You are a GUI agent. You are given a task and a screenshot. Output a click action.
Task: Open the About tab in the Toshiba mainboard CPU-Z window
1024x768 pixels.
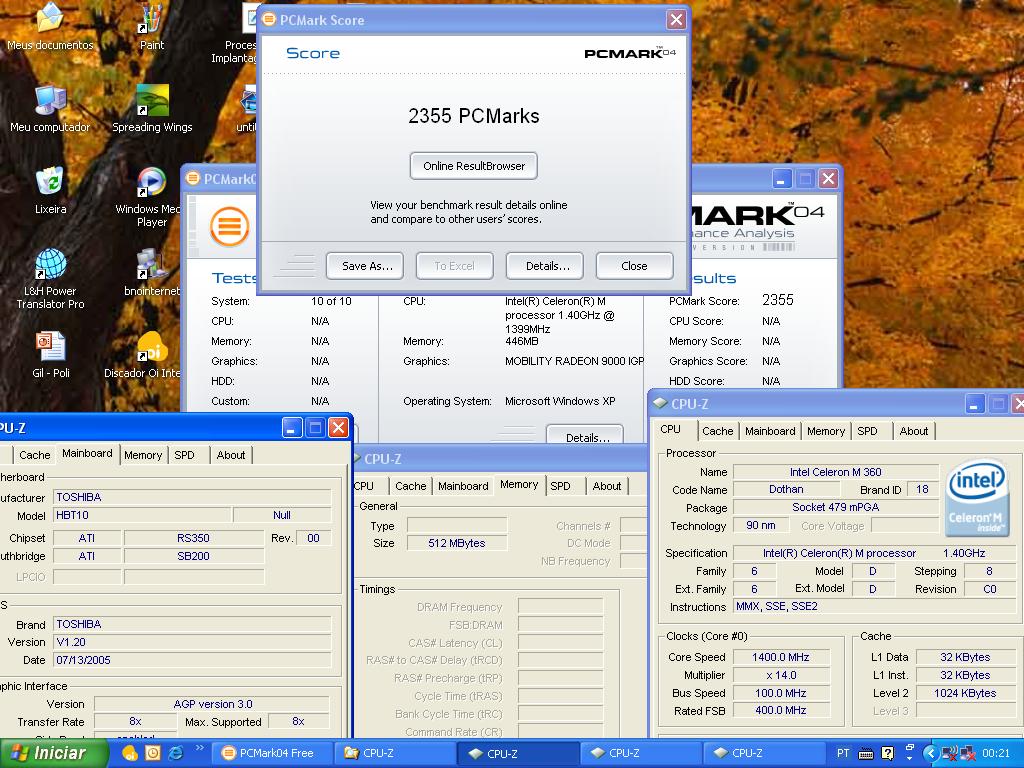231,455
